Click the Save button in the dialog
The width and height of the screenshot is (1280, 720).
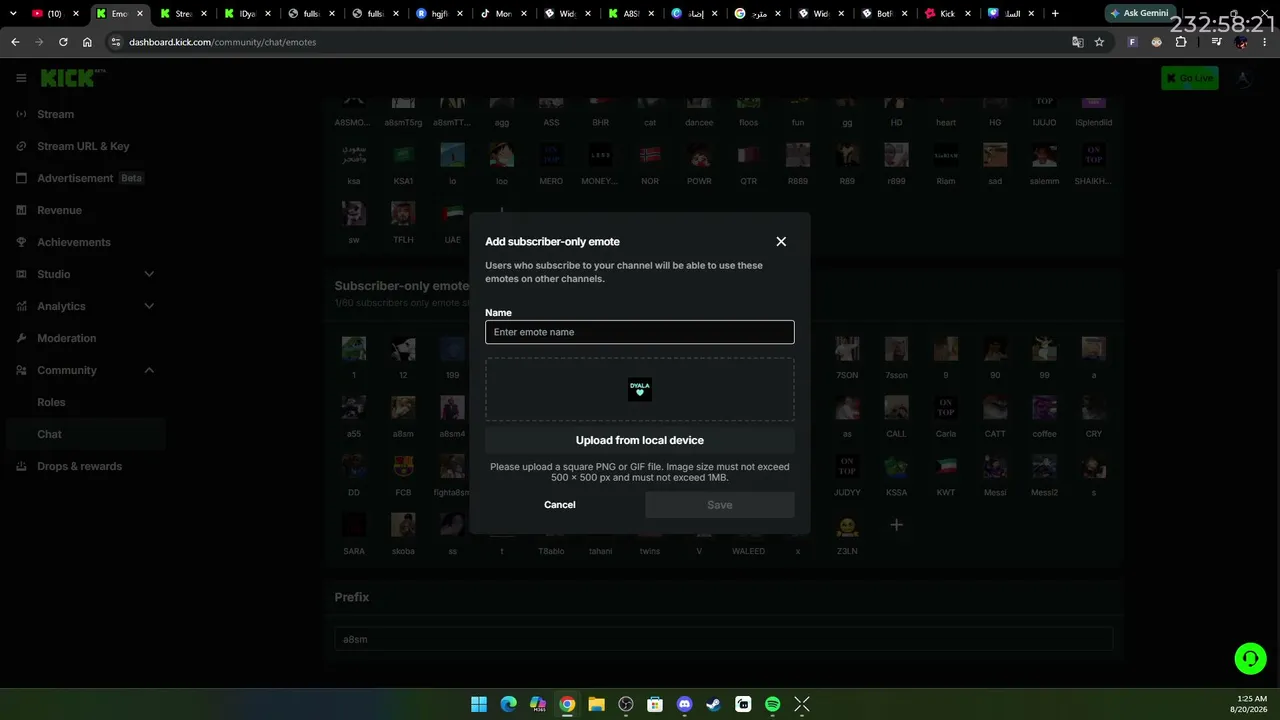click(720, 505)
